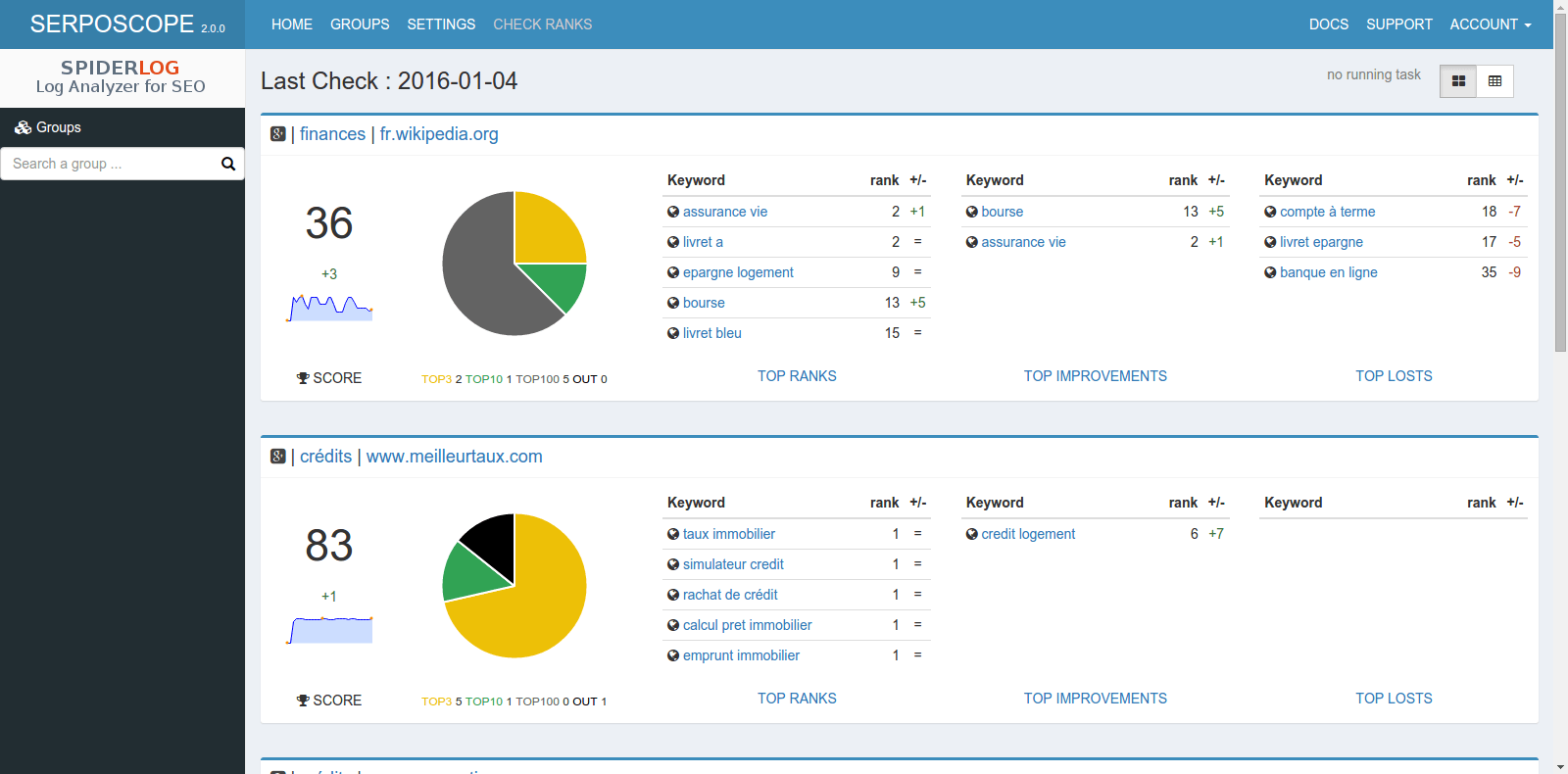Go to the DOCS page
The width and height of the screenshot is (1568, 774).
1328,24
